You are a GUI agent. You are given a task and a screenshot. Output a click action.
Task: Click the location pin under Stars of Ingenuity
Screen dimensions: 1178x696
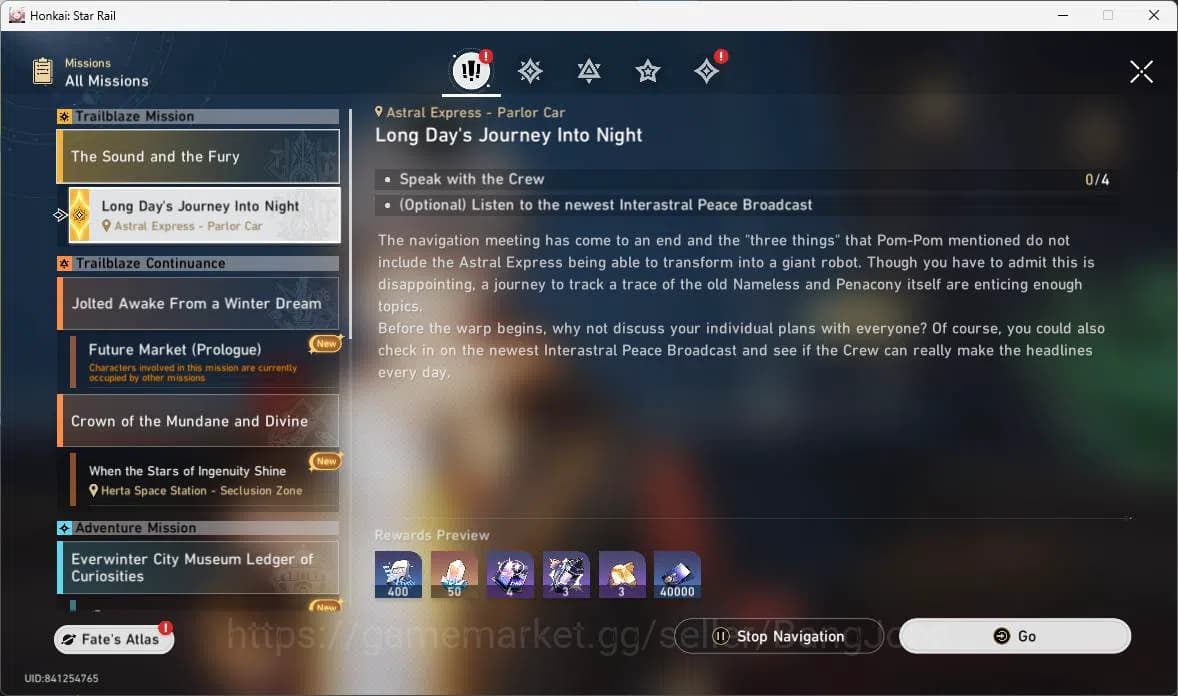[93, 490]
